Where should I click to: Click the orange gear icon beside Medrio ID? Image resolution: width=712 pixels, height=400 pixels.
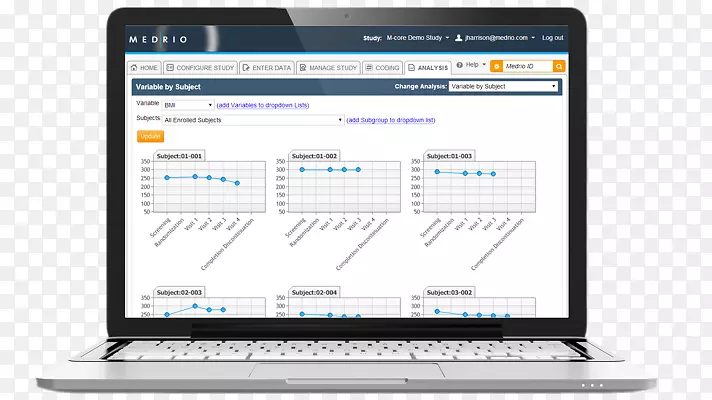pos(496,66)
